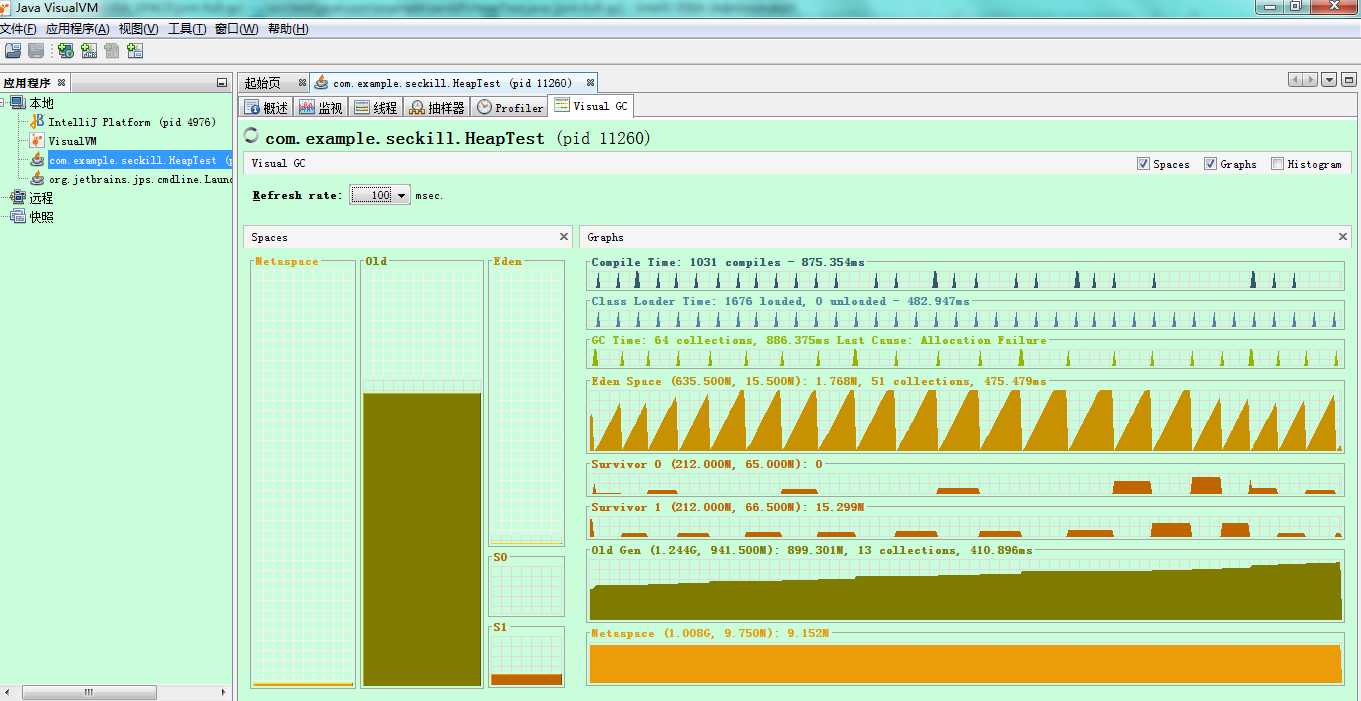This screenshot has height=701, width=1361.
Task: Select the Visual GC tab
Action: point(591,106)
